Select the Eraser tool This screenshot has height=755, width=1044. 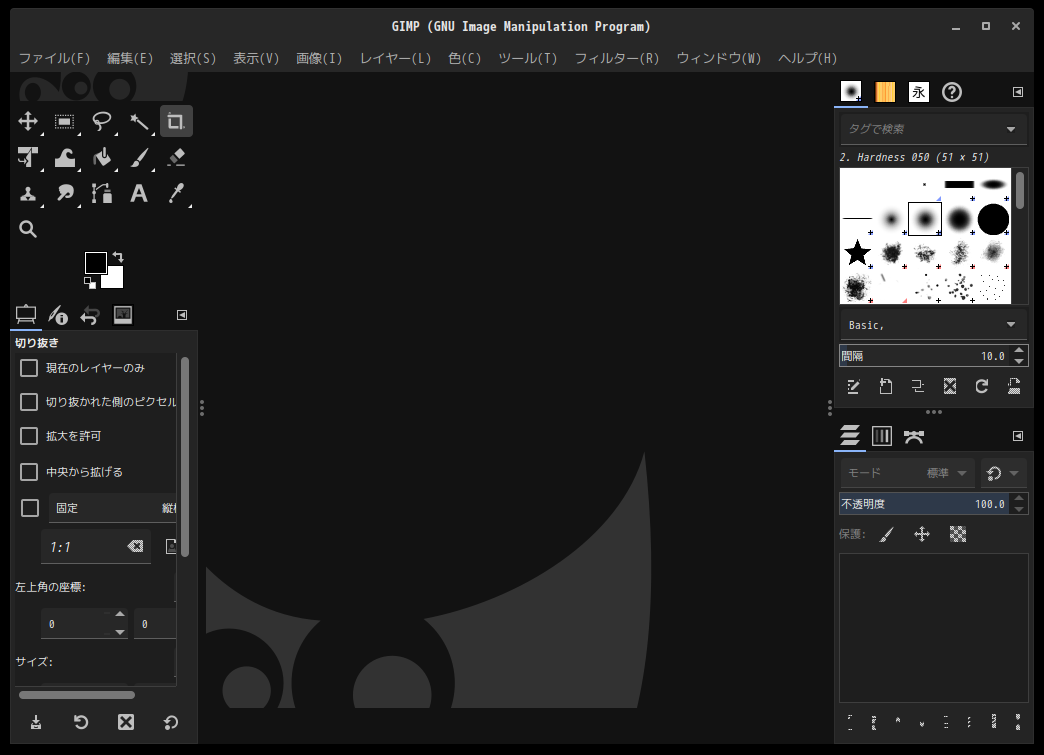tap(176, 158)
